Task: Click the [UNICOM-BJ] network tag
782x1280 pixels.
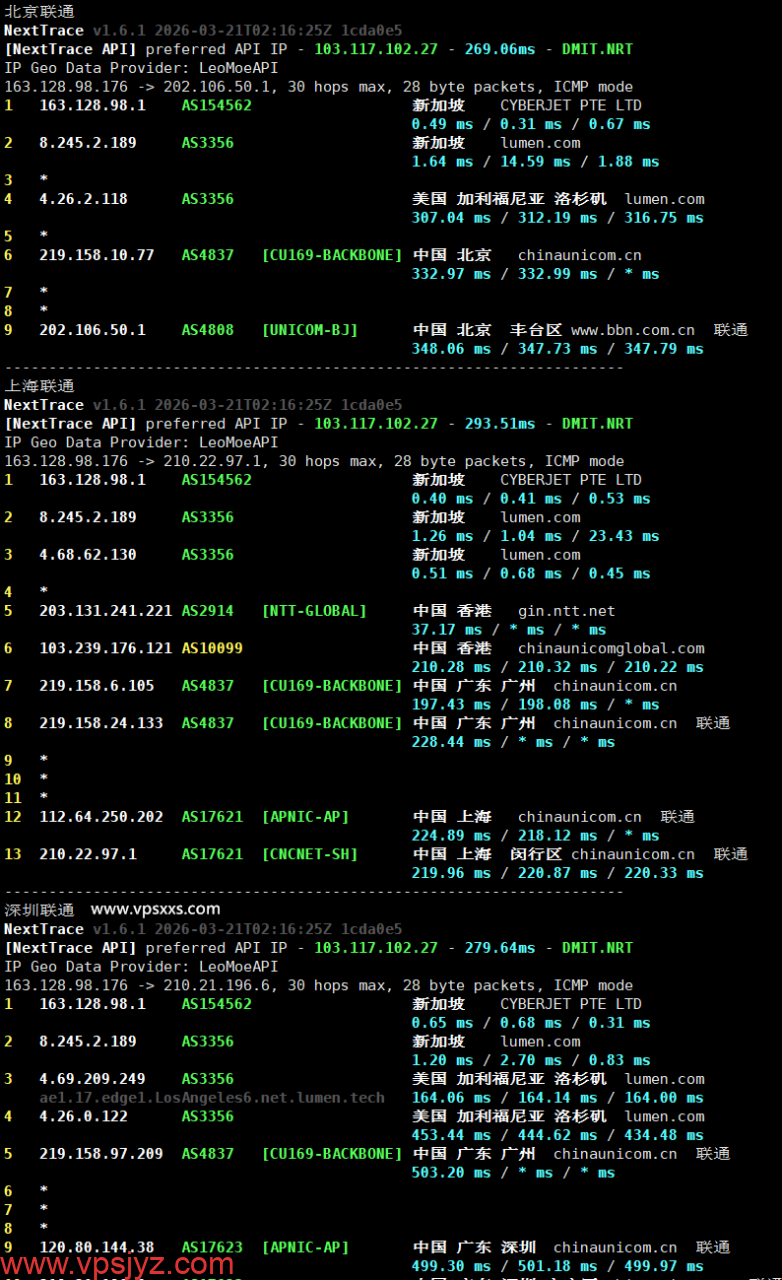Action: [x=310, y=330]
